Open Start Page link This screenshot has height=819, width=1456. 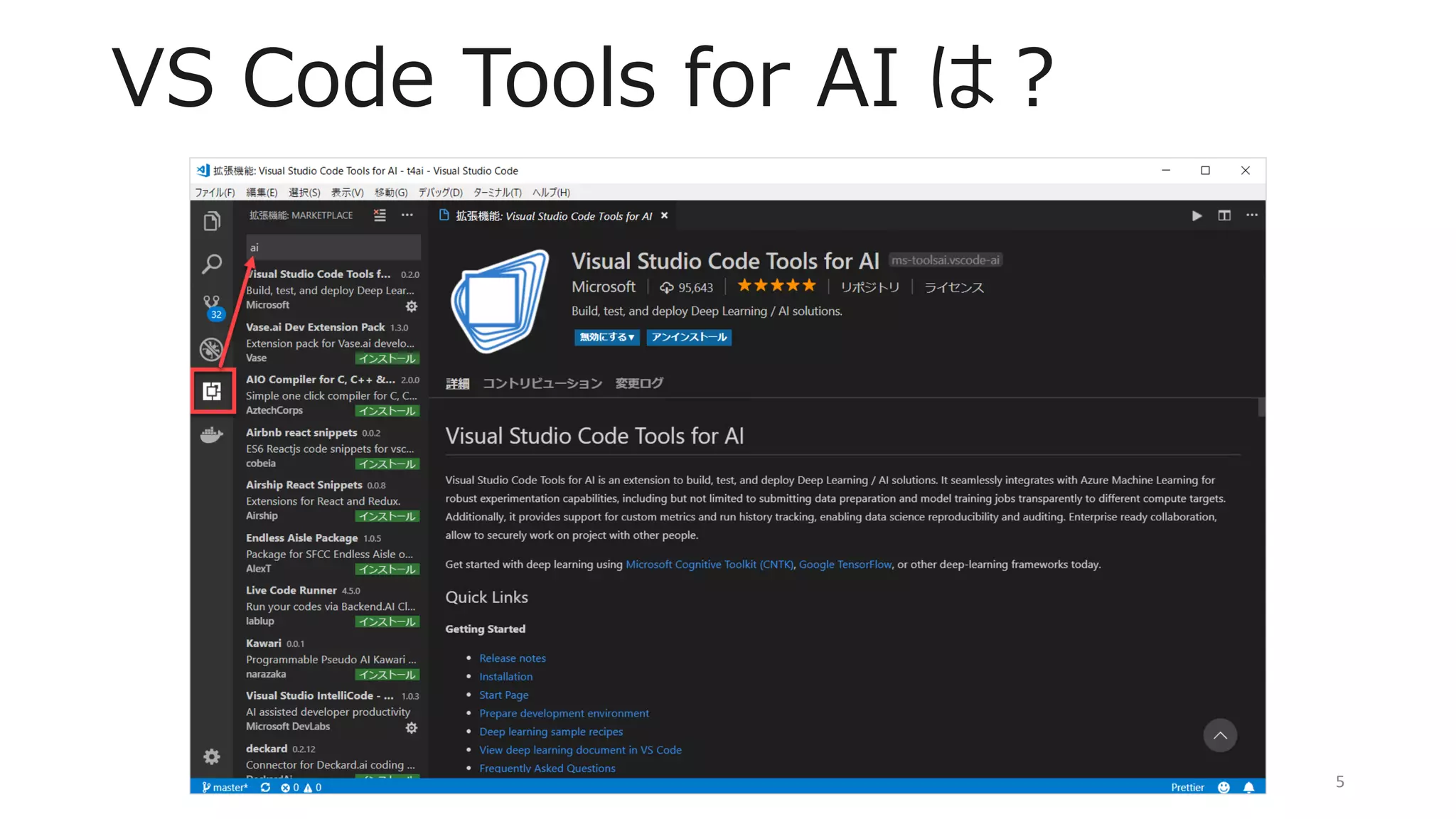(x=503, y=695)
